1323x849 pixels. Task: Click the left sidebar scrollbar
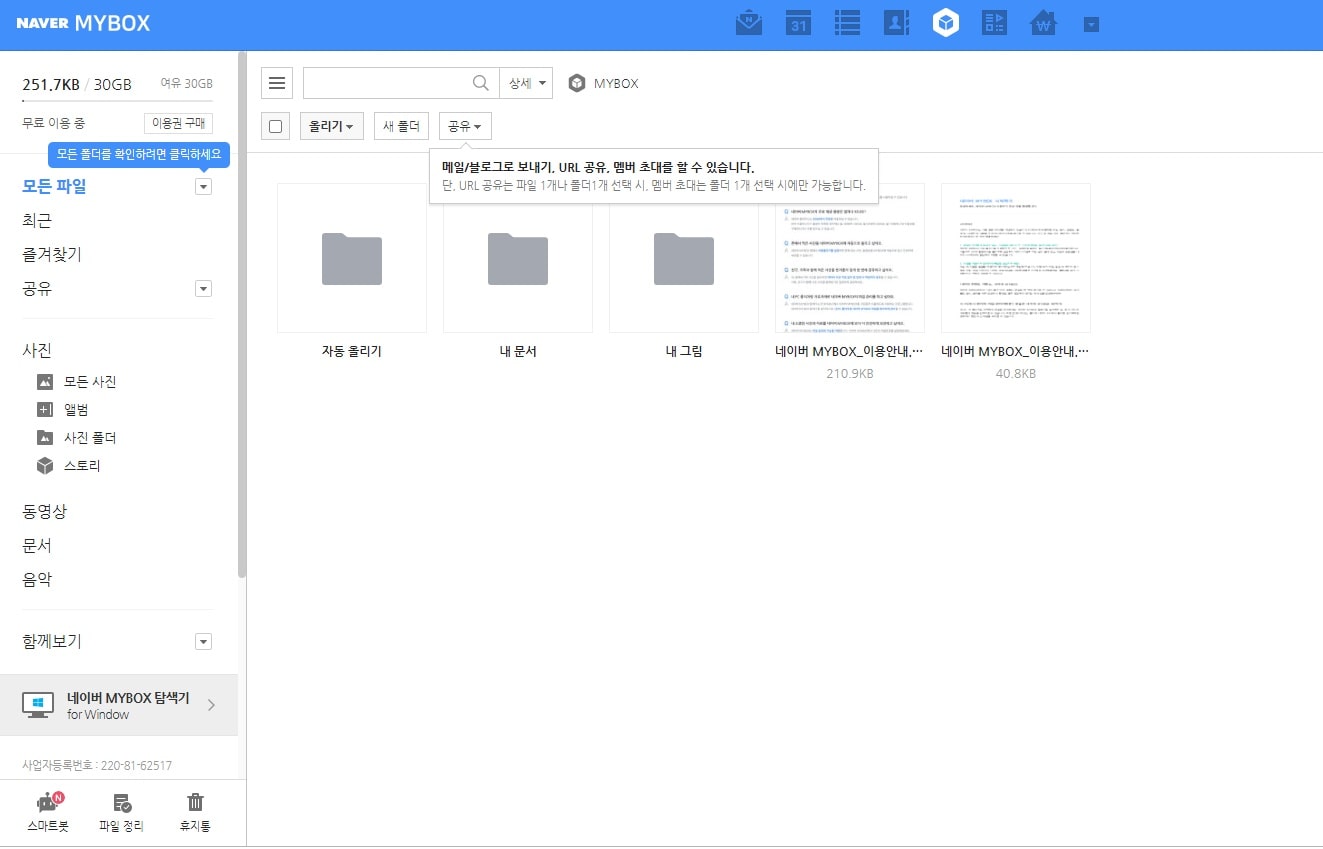tap(241, 315)
